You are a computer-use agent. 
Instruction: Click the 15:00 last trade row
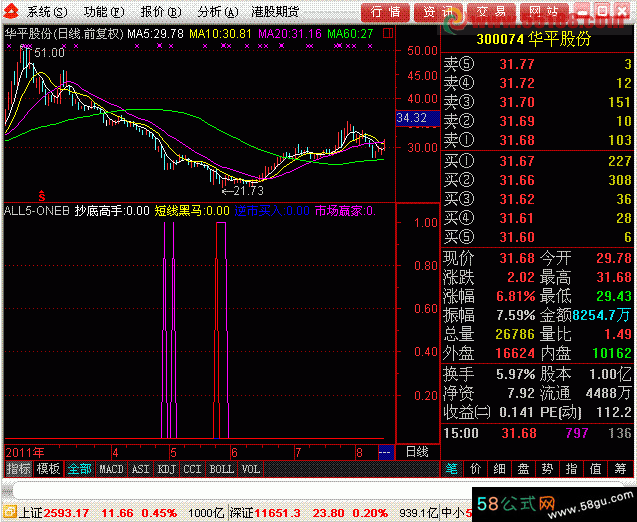[537, 433]
